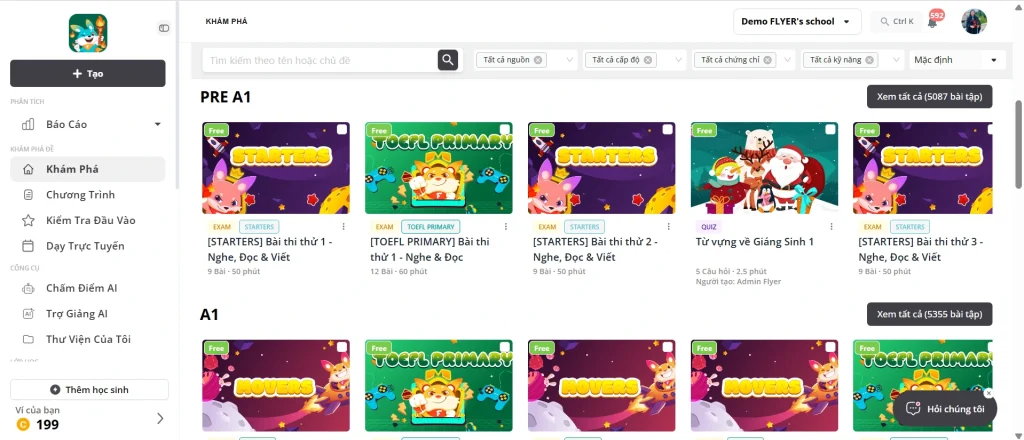Open the Khám Phá menu item
The width and height of the screenshot is (1024, 440).
coord(88,169)
